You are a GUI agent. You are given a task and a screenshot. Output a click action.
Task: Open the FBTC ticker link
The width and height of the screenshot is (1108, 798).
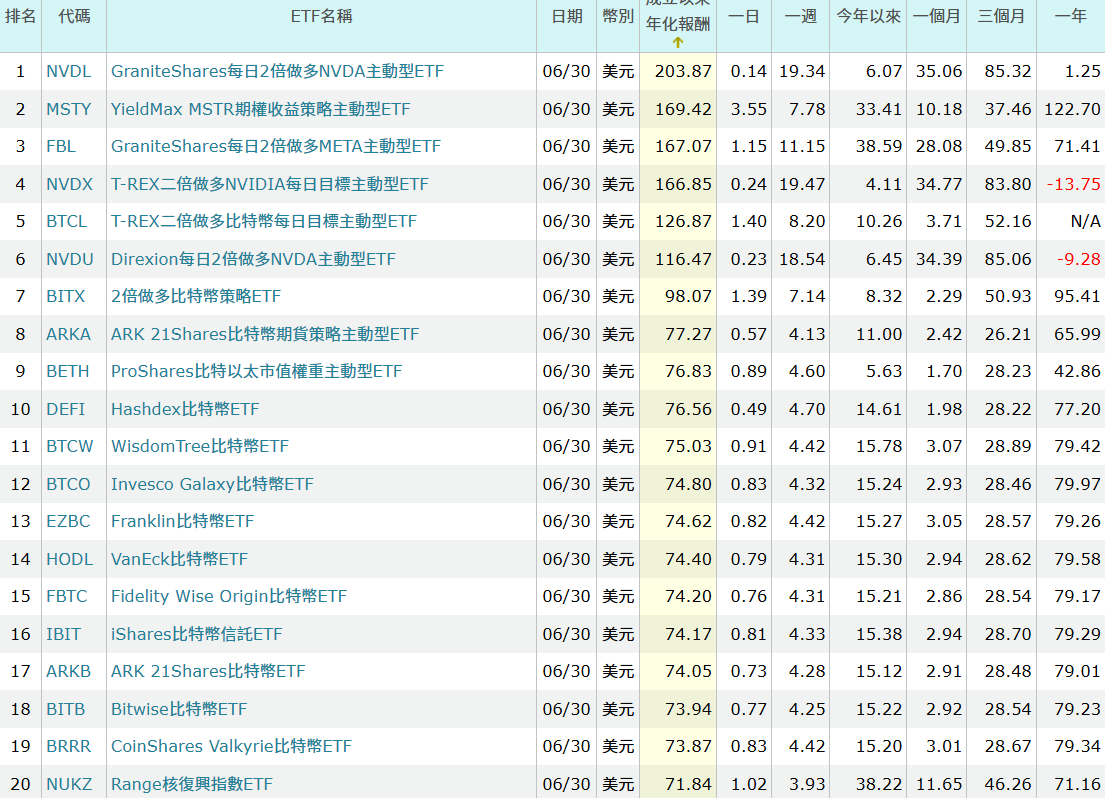click(67, 596)
